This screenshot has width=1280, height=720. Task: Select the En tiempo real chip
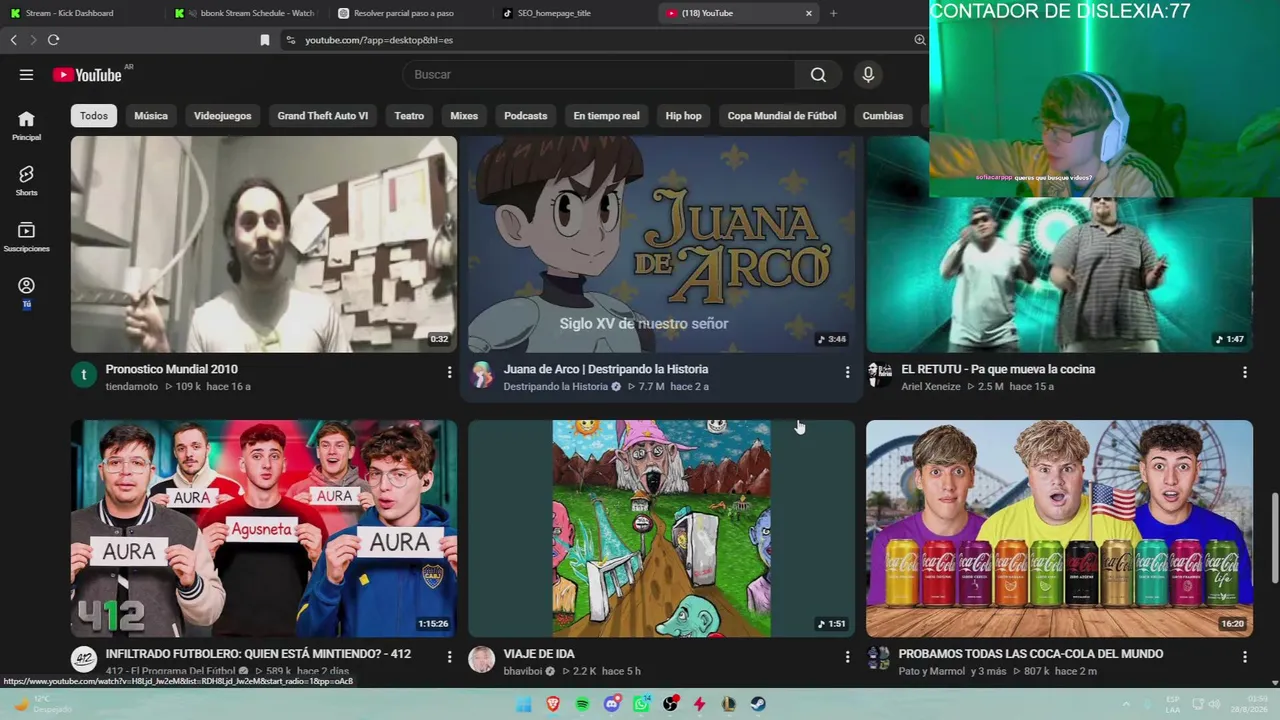point(606,116)
